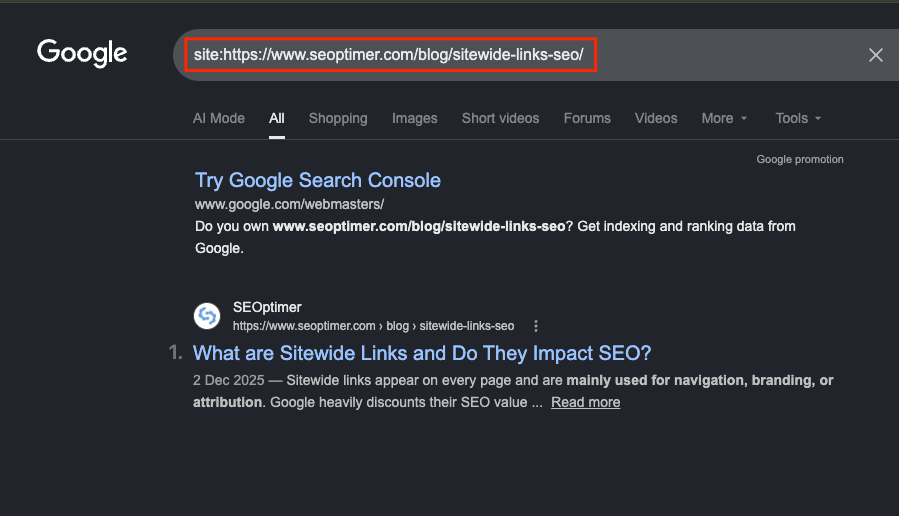Click the www.google.com/webmasters/ URL text
Screen dimensions: 899x516
pos(290,205)
